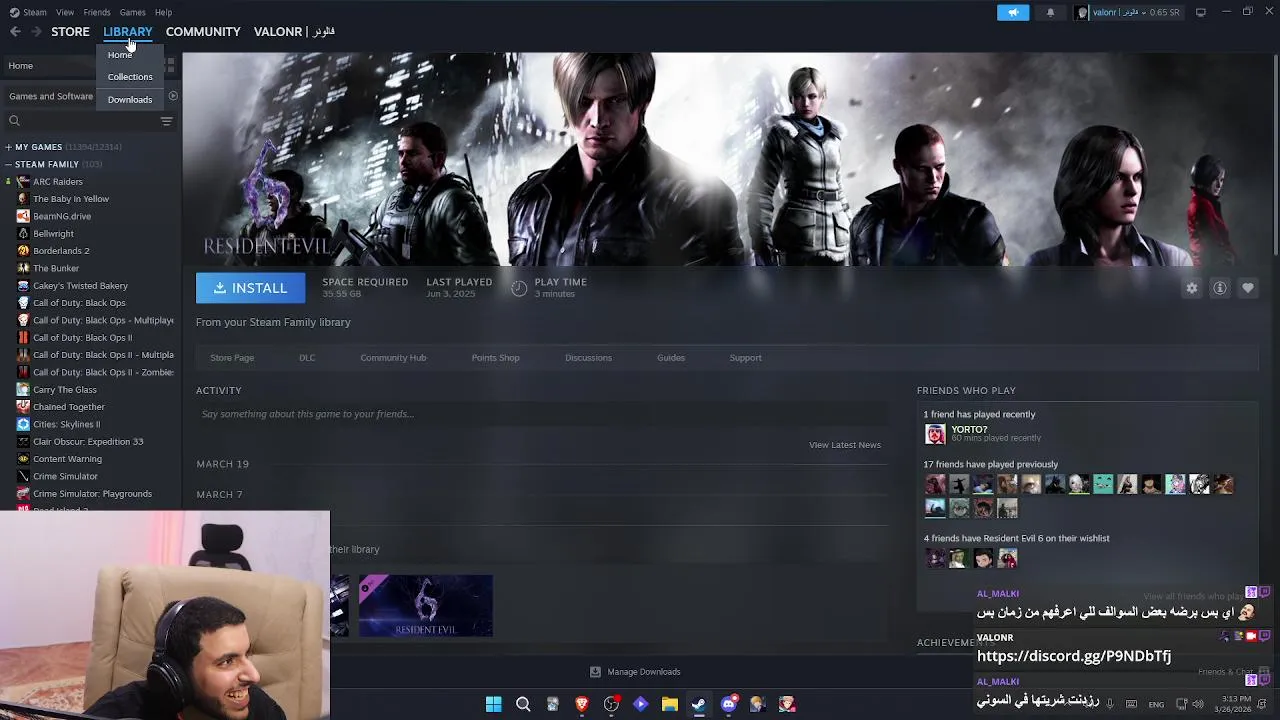Open the Community Hub link
This screenshot has height=720, width=1280.
coord(393,358)
